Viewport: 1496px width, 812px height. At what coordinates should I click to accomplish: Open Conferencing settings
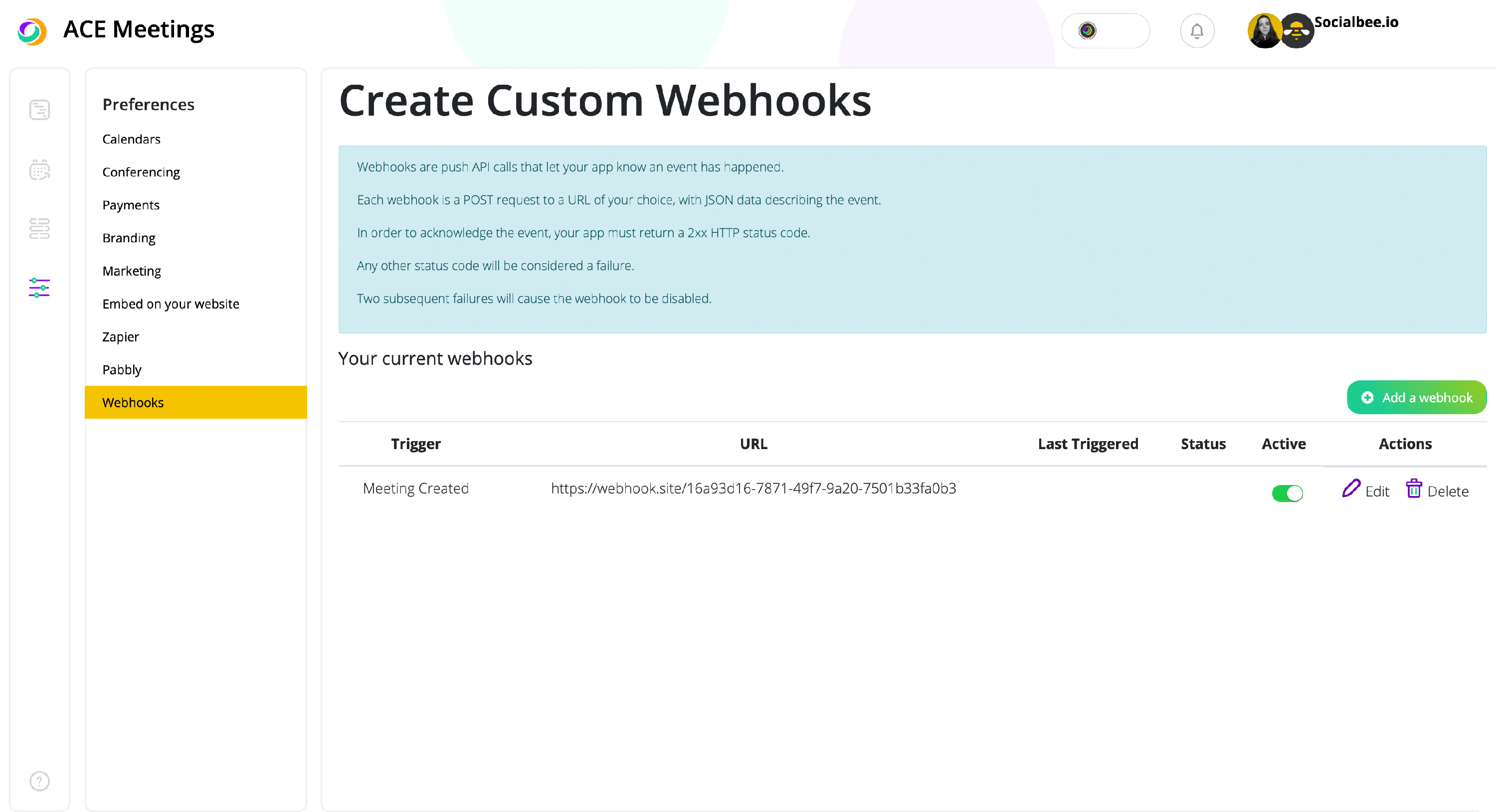point(141,172)
